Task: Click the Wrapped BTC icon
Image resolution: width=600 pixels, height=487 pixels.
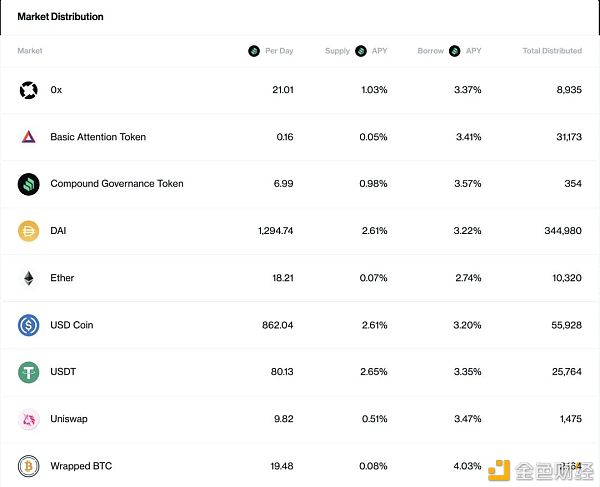Action: pyautogui.click(x=29, y=466)
